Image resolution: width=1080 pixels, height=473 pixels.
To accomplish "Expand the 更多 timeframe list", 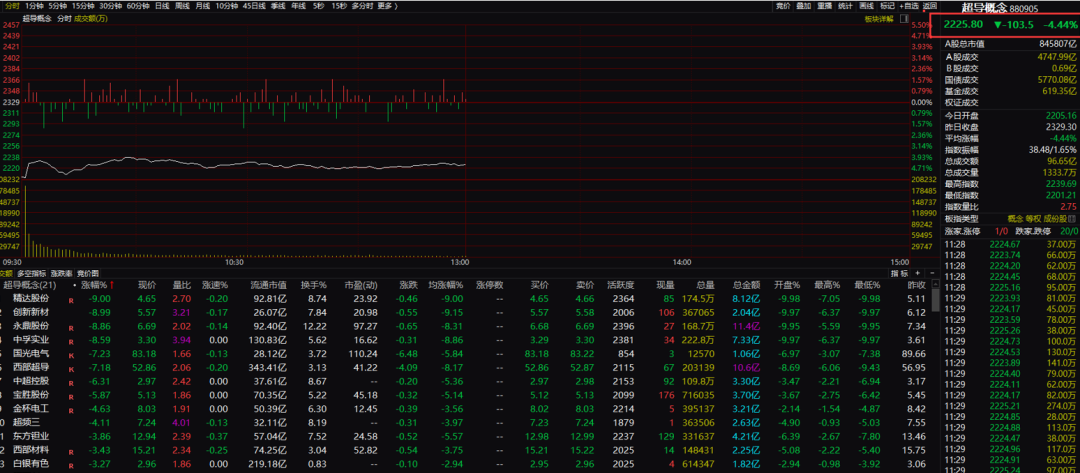I will 386,6.
